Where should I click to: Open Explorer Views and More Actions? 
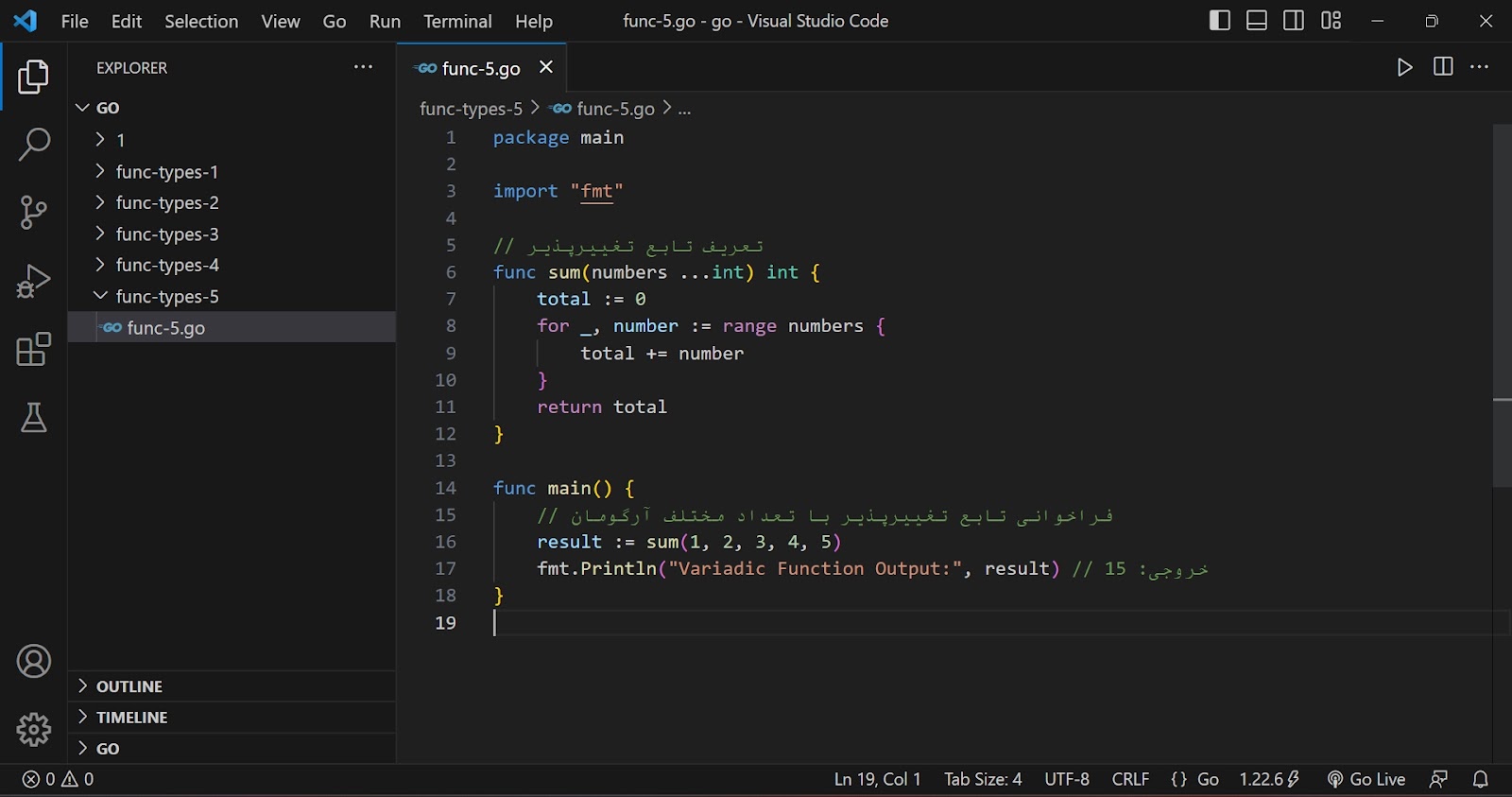[363, 67]
